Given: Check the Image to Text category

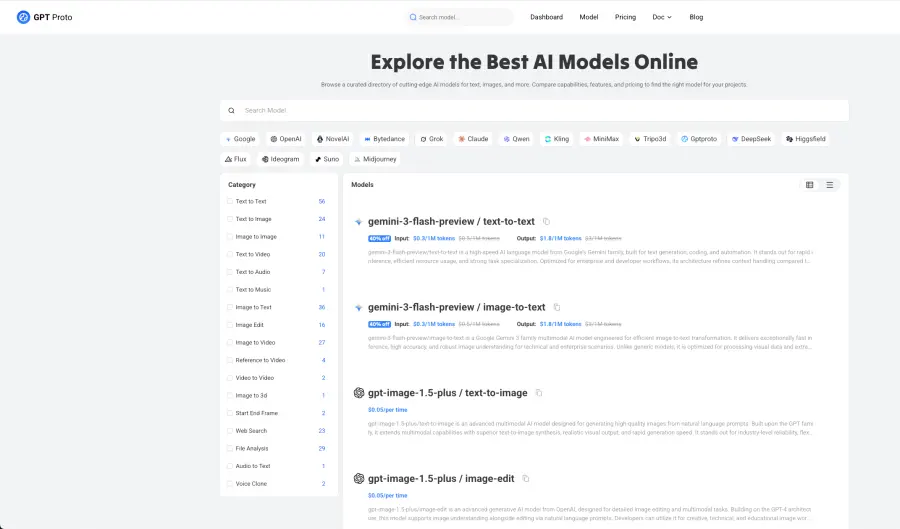Looking at the screenshot, I should (230, 307).
